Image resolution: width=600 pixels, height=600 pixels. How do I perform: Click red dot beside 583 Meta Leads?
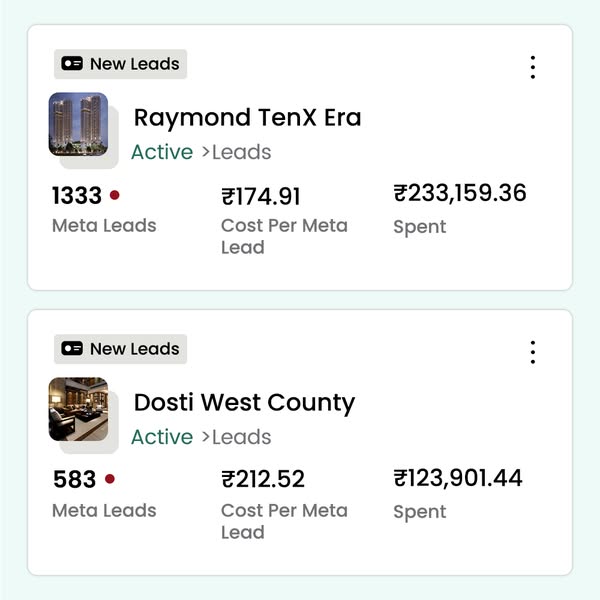point(109,479)
